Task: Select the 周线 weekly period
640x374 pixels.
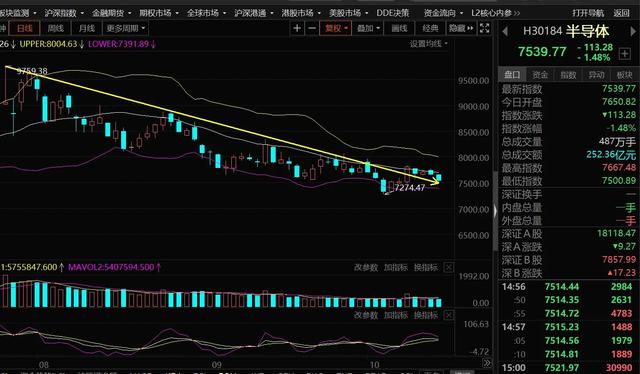Action: [56, 28]
